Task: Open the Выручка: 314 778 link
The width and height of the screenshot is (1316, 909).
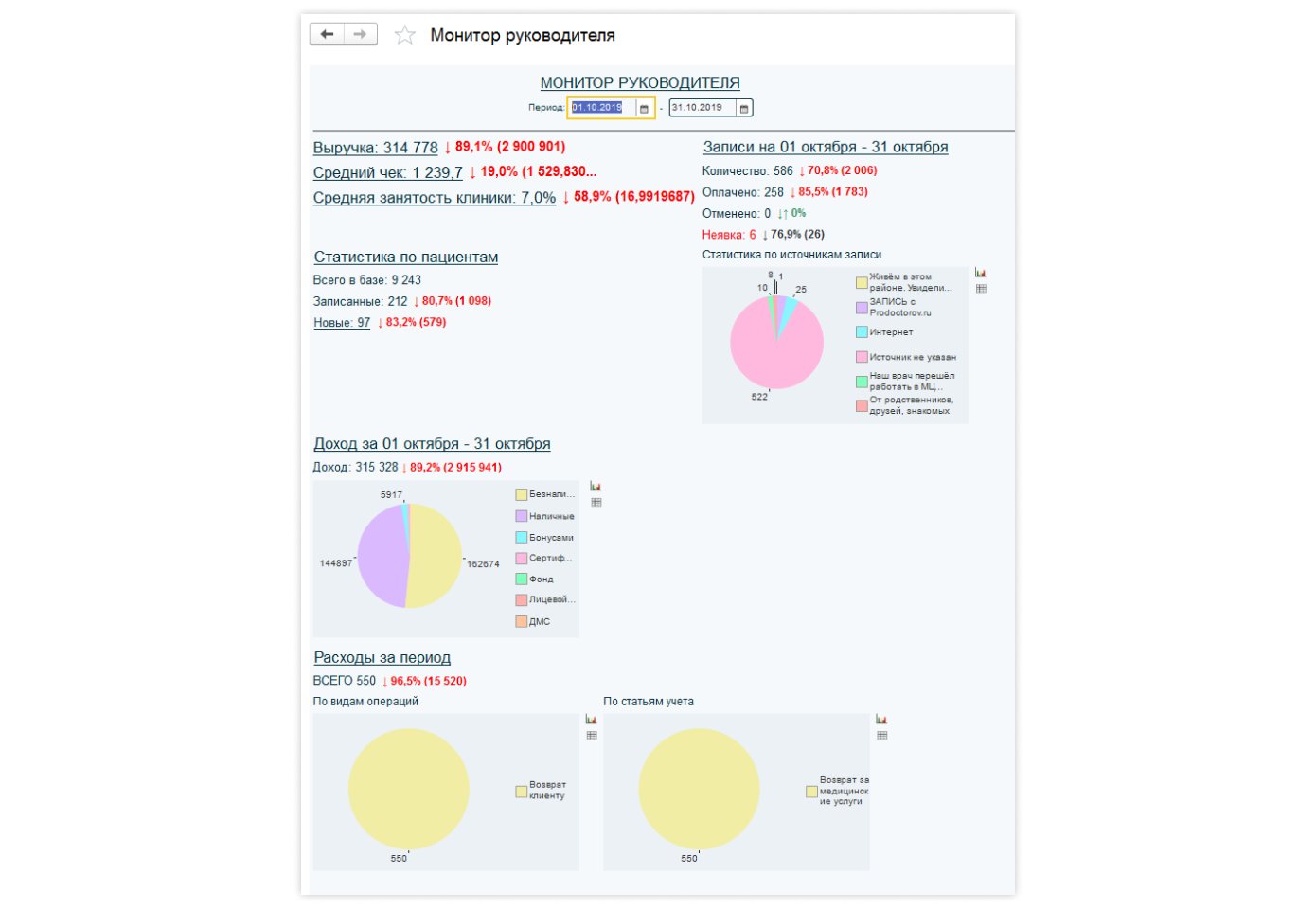Action: [x=376, y=148]
